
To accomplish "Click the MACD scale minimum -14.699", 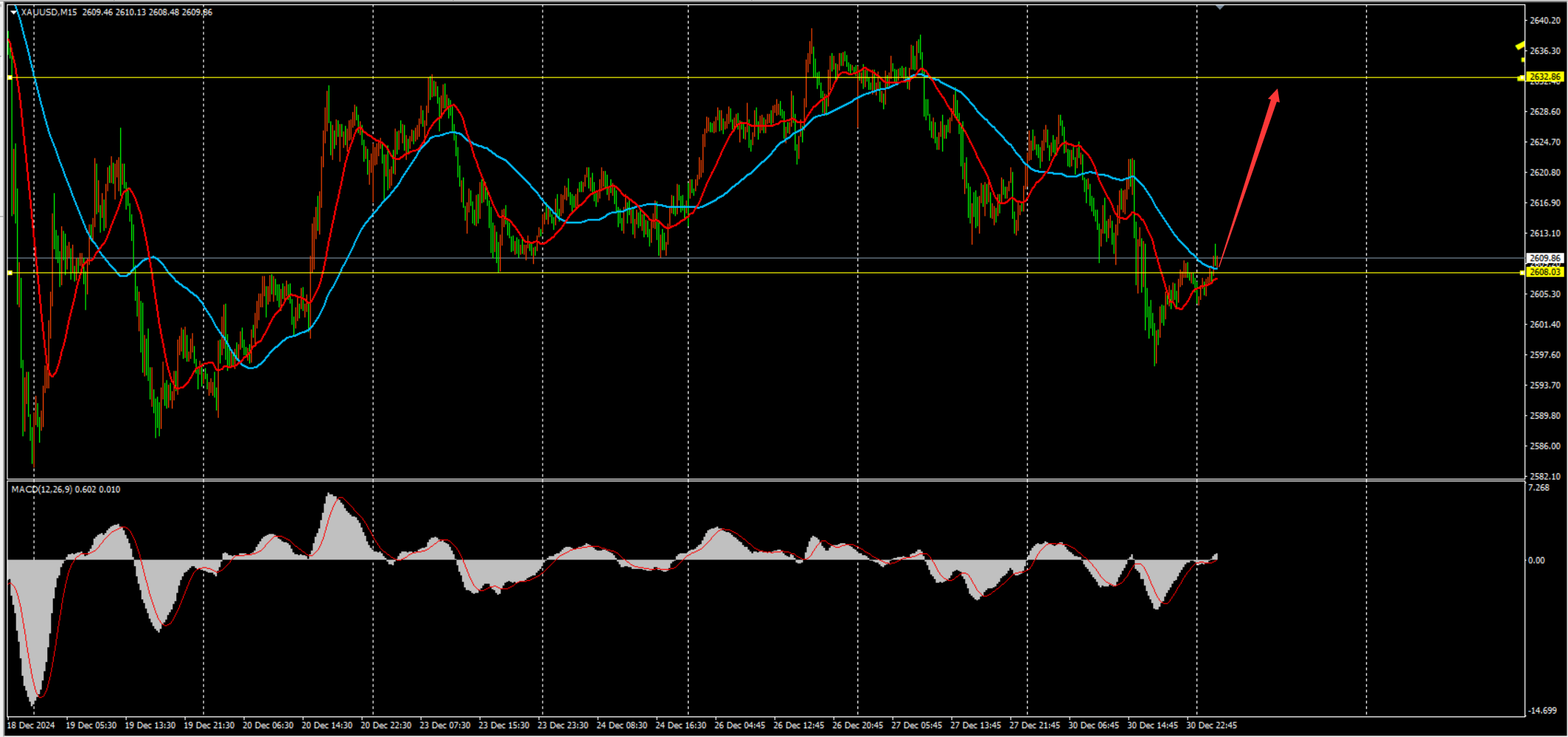I will tap(1542, 710).
